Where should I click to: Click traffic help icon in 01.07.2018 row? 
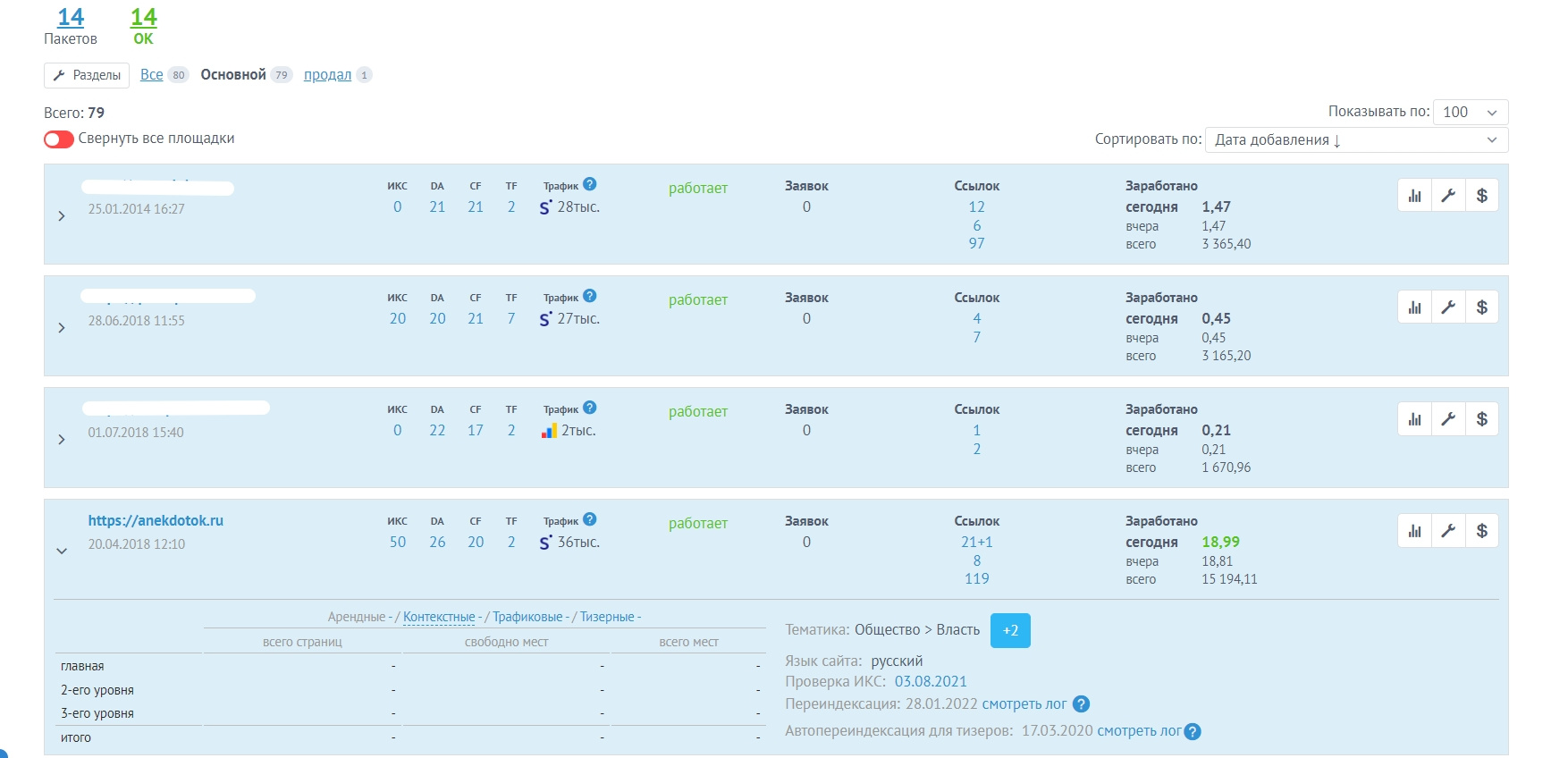point(590,408)
